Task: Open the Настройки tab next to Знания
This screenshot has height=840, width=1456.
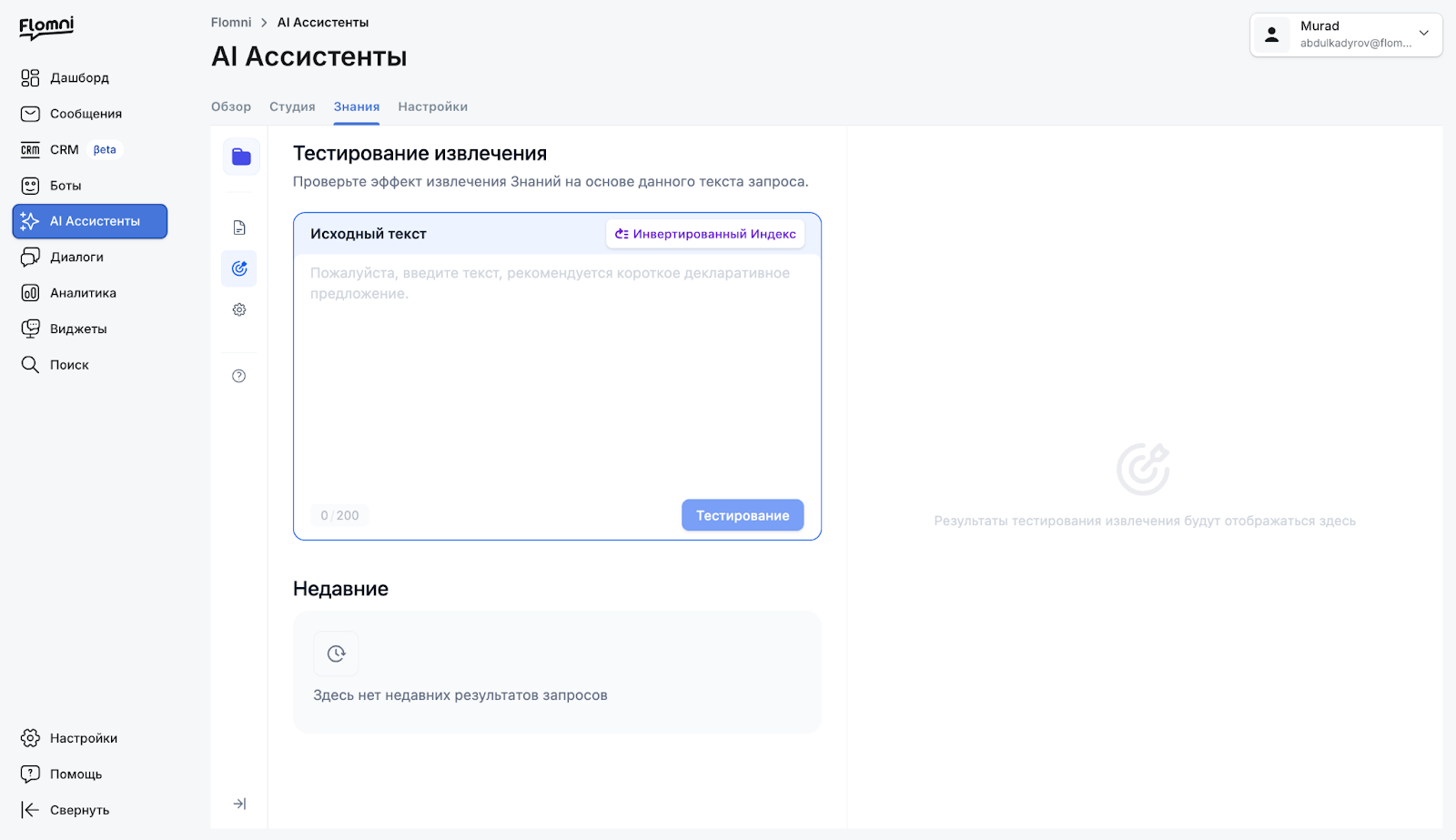Action: [x=432, y=106]
